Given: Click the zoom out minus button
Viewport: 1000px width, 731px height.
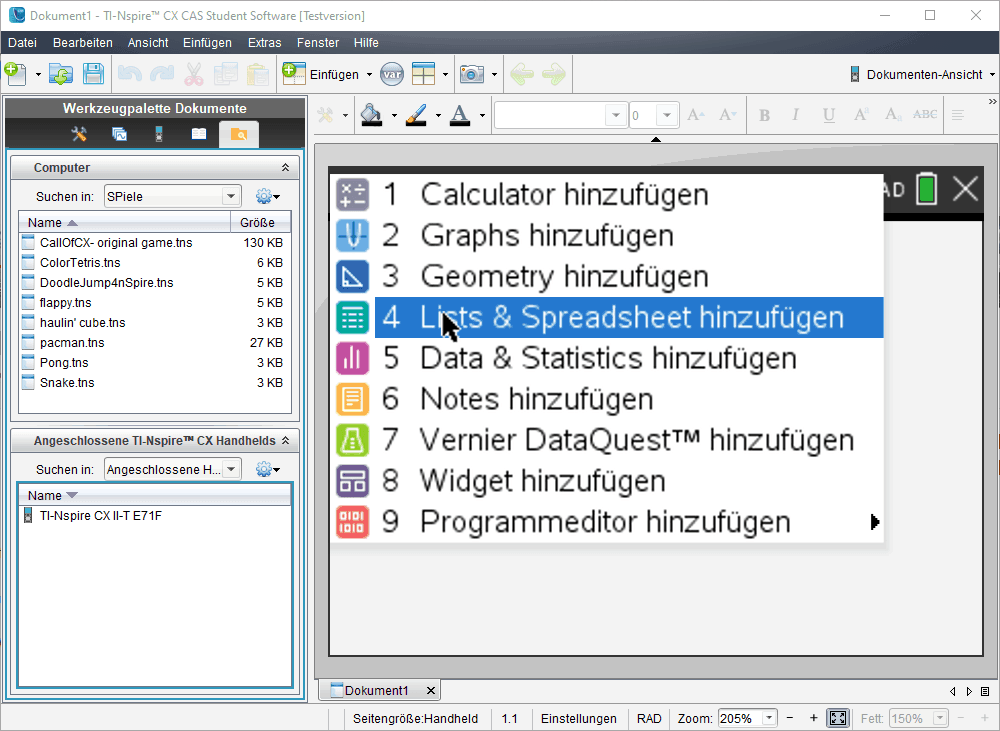Looking at the screenshot, I should pos(790,718).
